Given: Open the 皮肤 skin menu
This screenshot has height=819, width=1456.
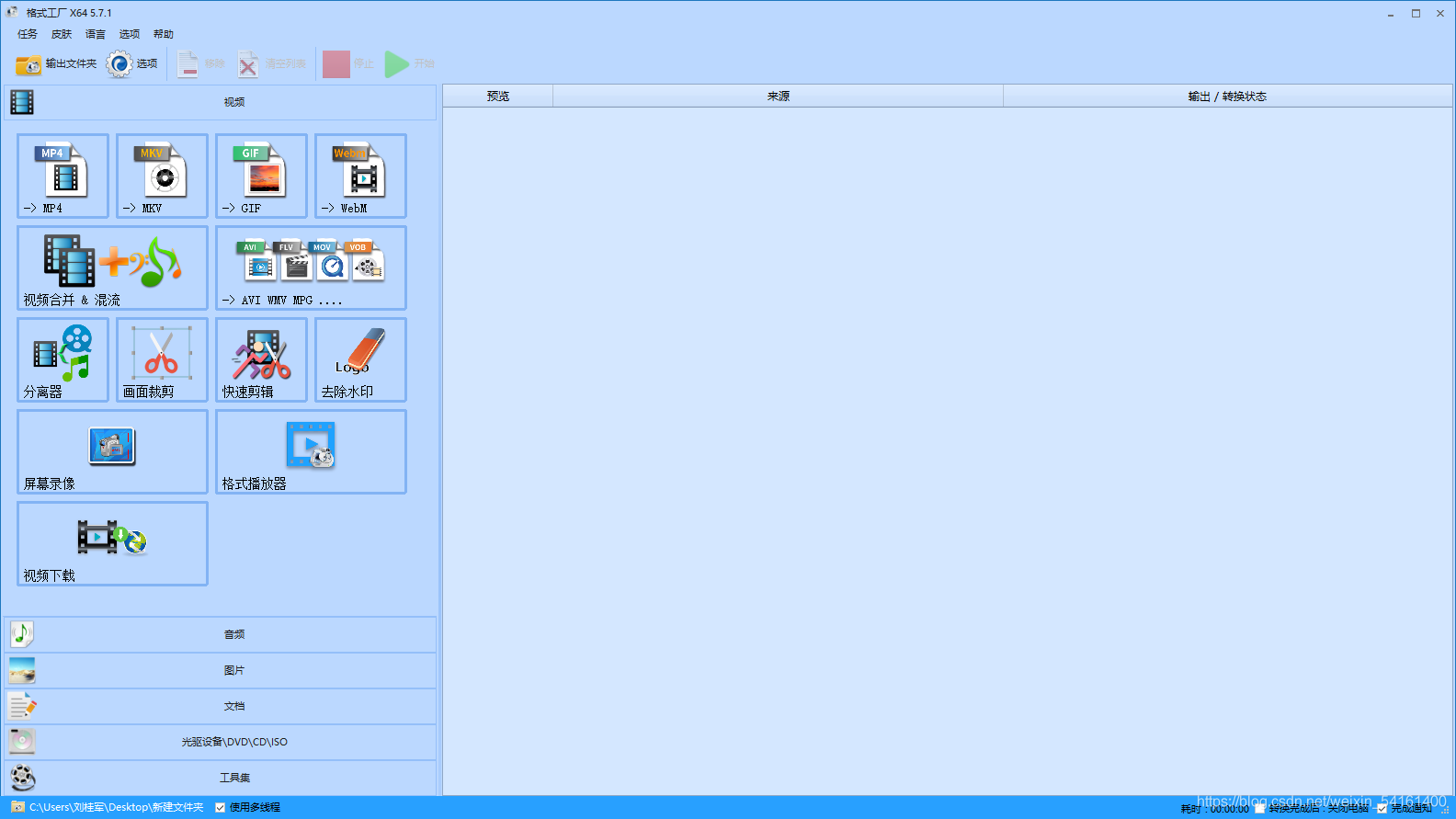Looking at the screenshot, I should 62,34.
